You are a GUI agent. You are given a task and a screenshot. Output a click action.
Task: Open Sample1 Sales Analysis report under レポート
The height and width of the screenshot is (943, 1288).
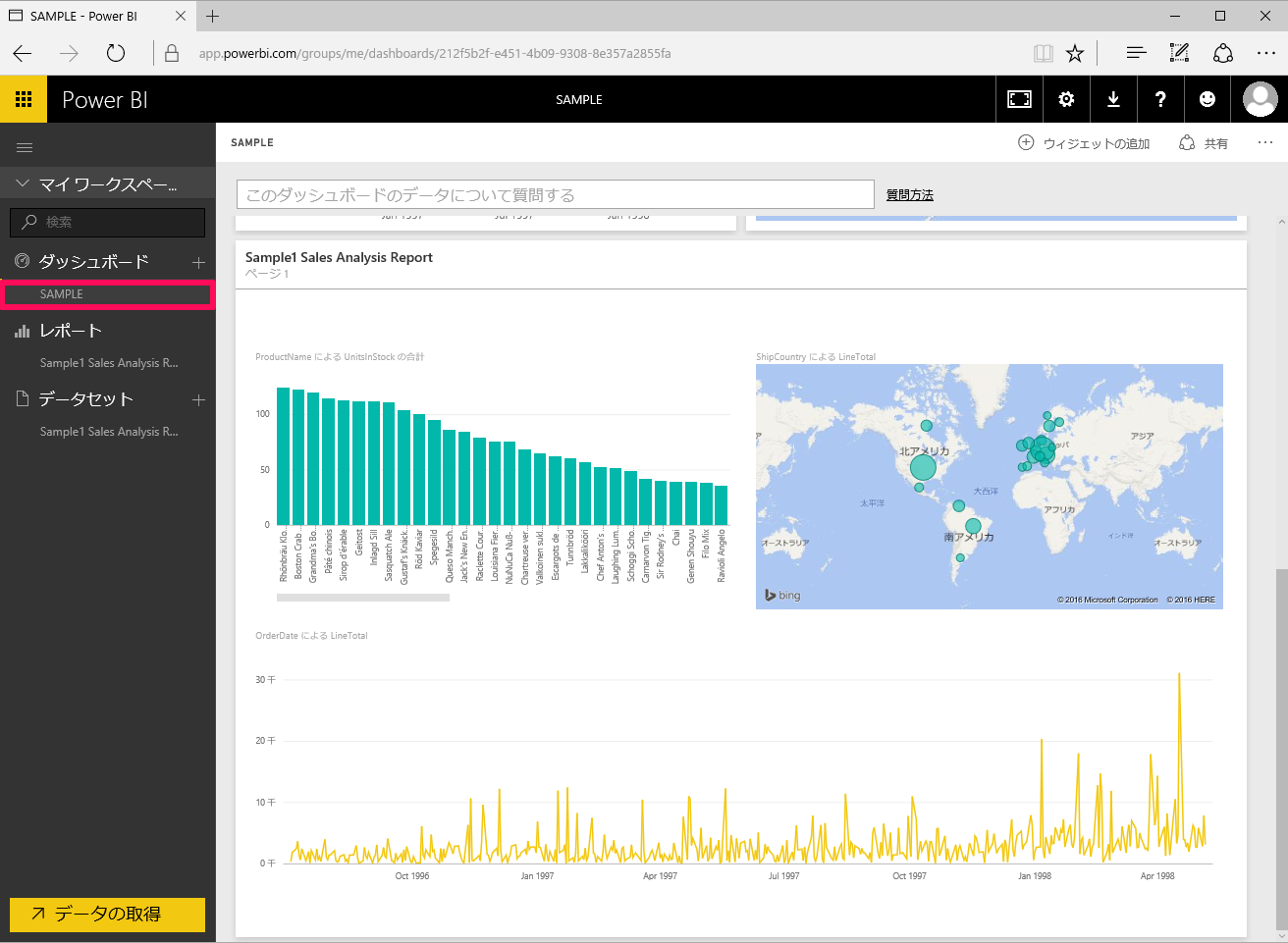point(109,363)
